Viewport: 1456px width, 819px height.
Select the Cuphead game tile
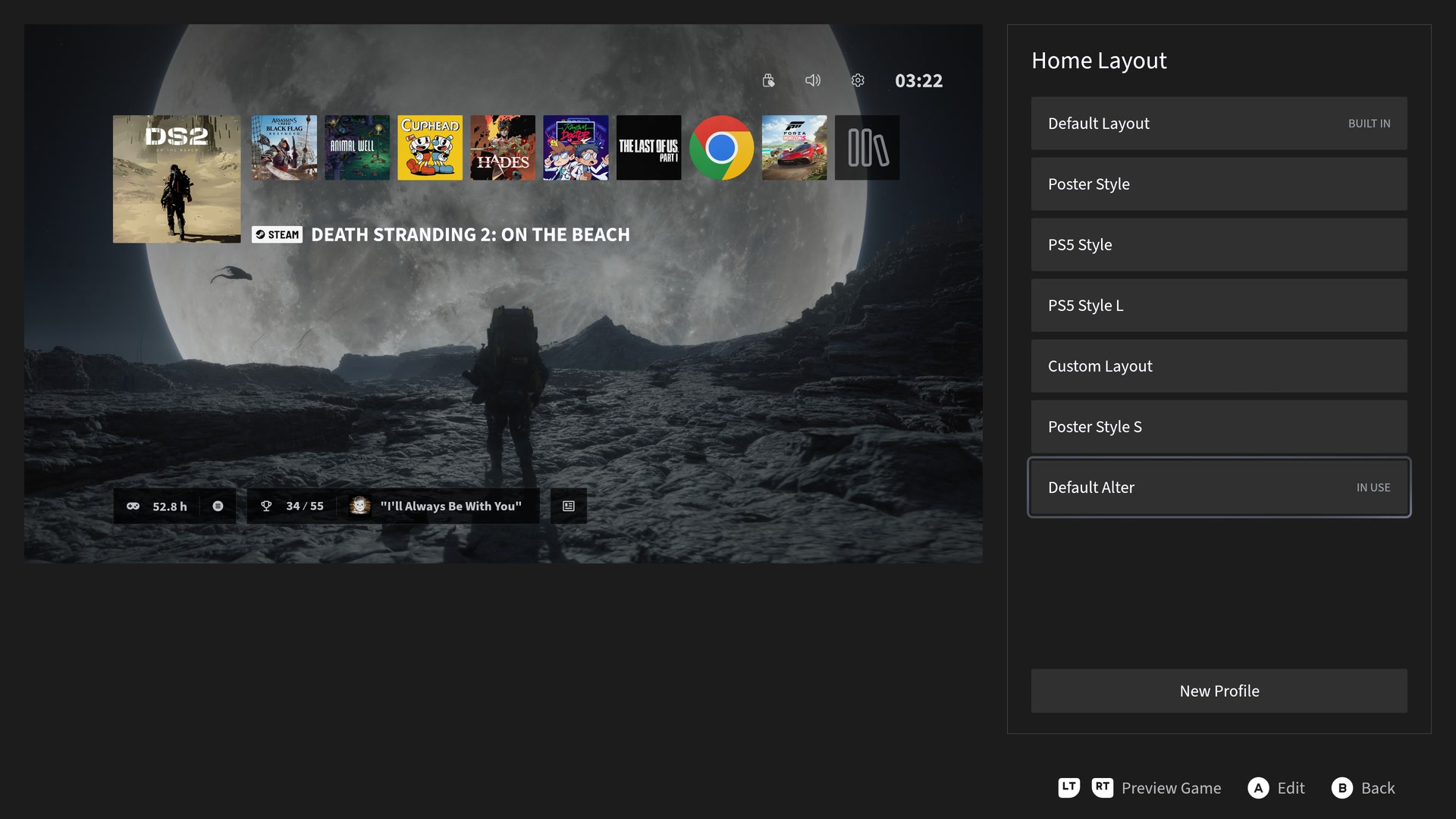(430, 148)
